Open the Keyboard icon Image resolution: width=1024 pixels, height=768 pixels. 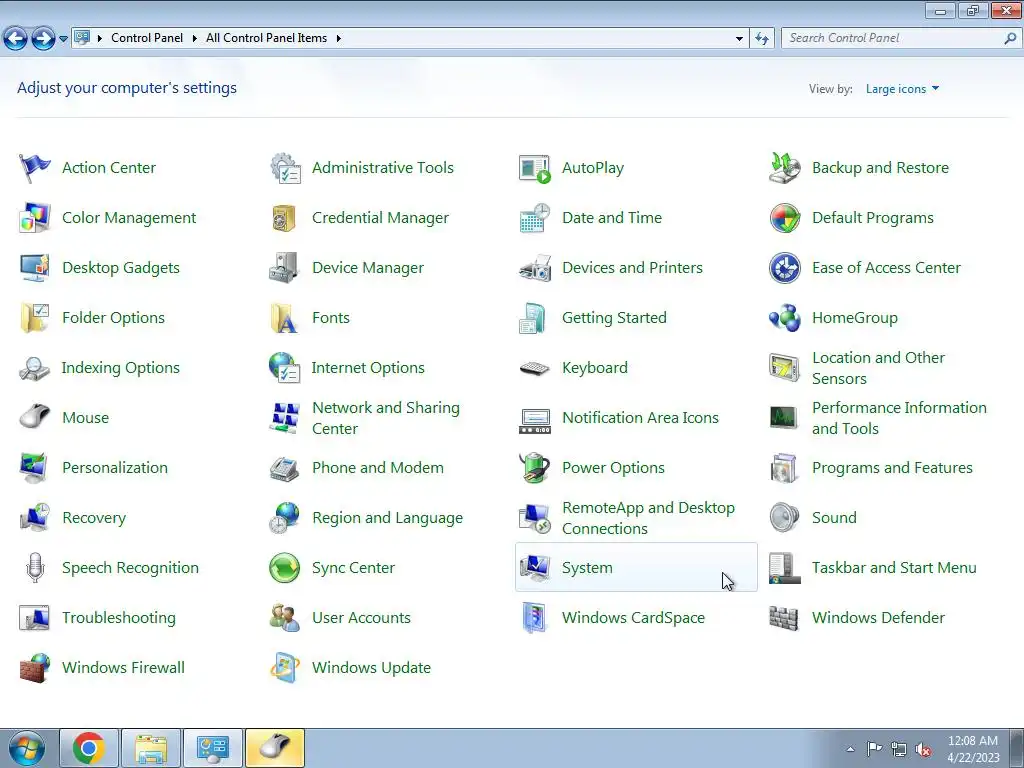click(535, 368)
